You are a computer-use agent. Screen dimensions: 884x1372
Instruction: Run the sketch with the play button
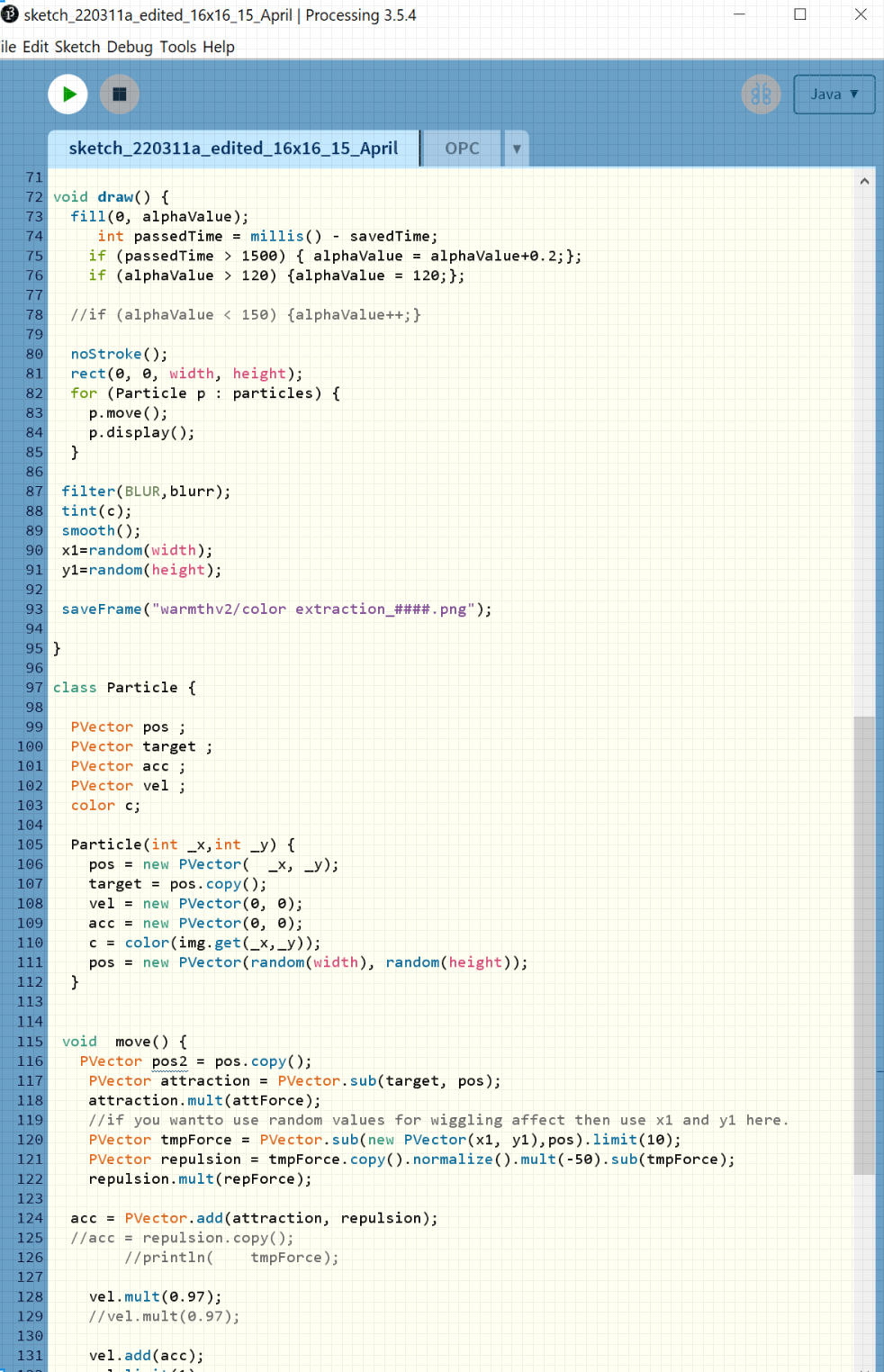pyautogui.click(x=68, y=94)
